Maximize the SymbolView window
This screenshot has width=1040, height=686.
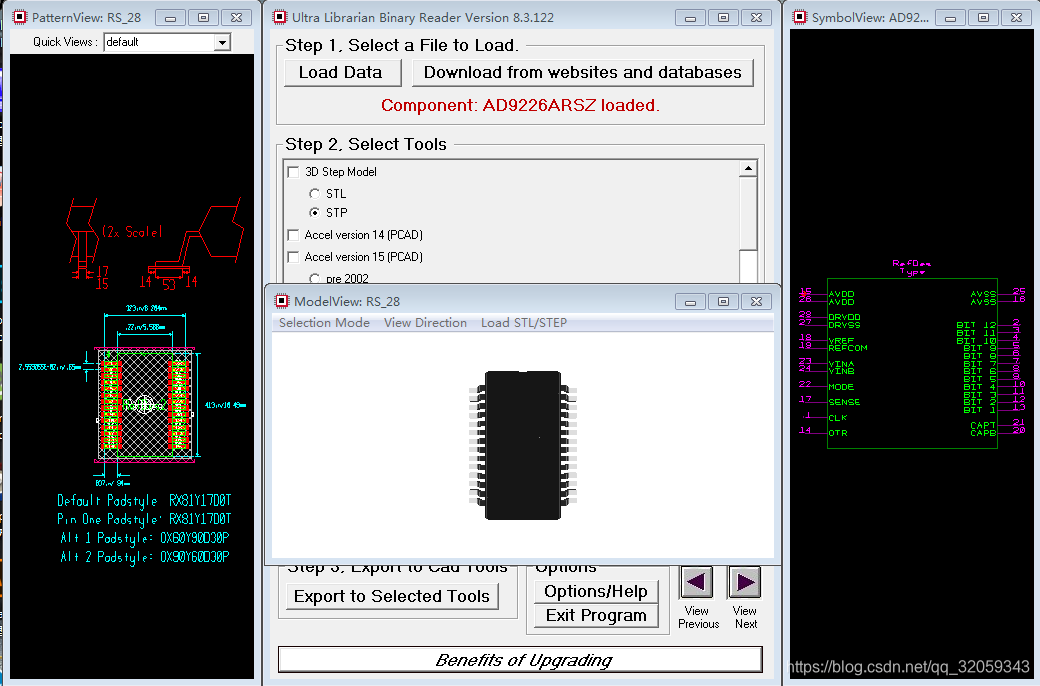pos(983,18)
